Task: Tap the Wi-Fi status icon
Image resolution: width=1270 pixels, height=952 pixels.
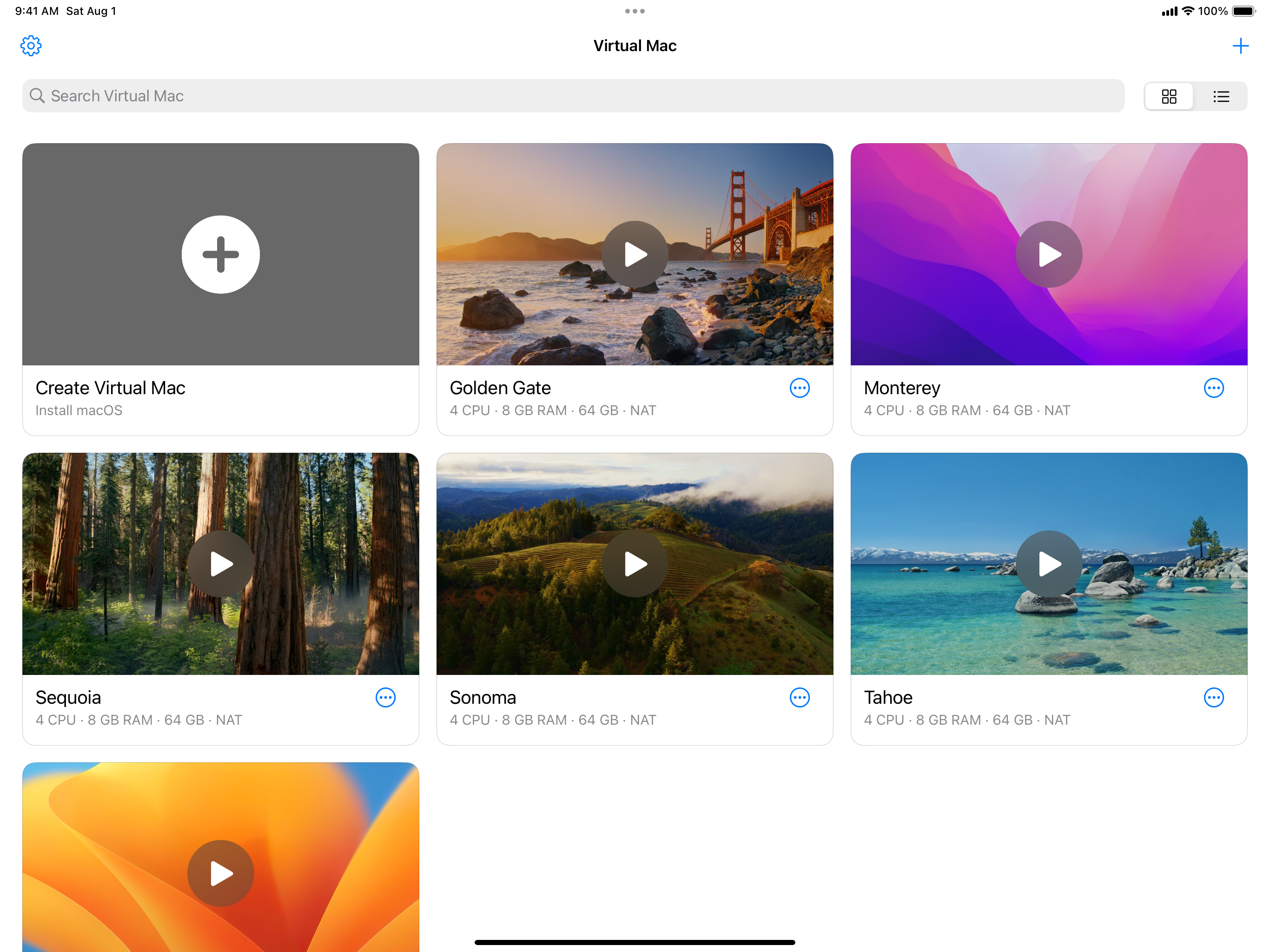Action: [x=1188, y=11]
